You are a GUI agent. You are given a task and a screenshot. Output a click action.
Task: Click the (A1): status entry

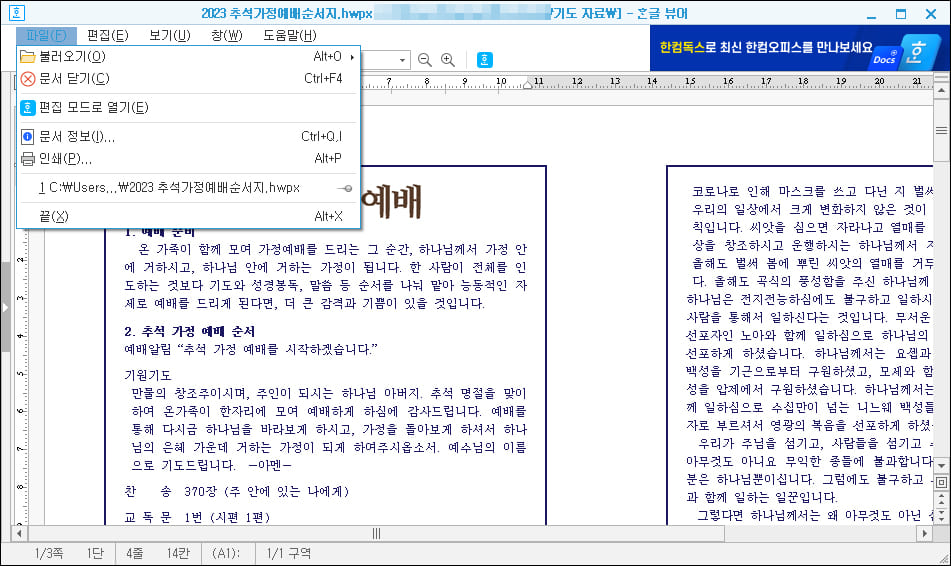point(226,553)
